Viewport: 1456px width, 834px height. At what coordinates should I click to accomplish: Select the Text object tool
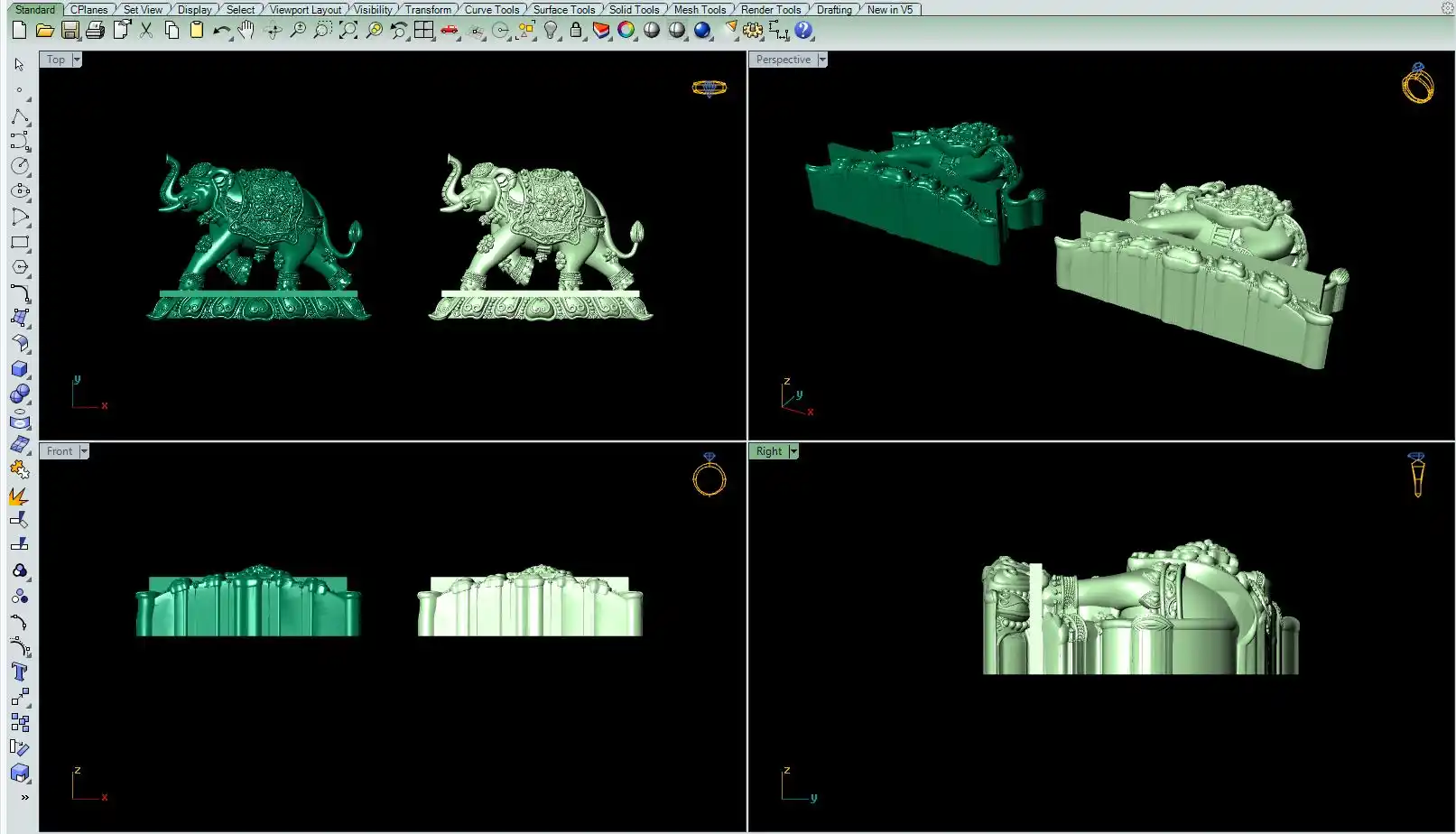pyautogui.click(x=20, y=672)
